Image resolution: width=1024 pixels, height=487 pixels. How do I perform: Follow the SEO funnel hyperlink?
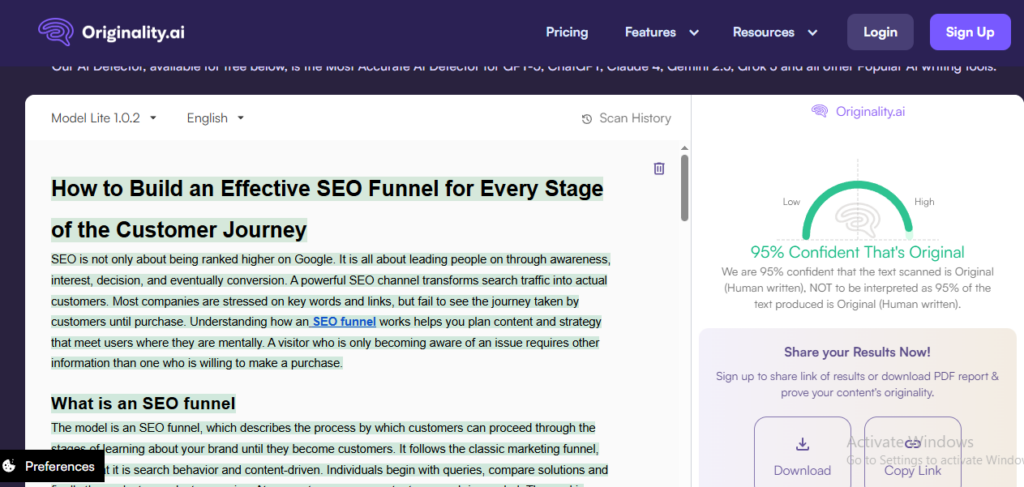[x=343, y=322]
